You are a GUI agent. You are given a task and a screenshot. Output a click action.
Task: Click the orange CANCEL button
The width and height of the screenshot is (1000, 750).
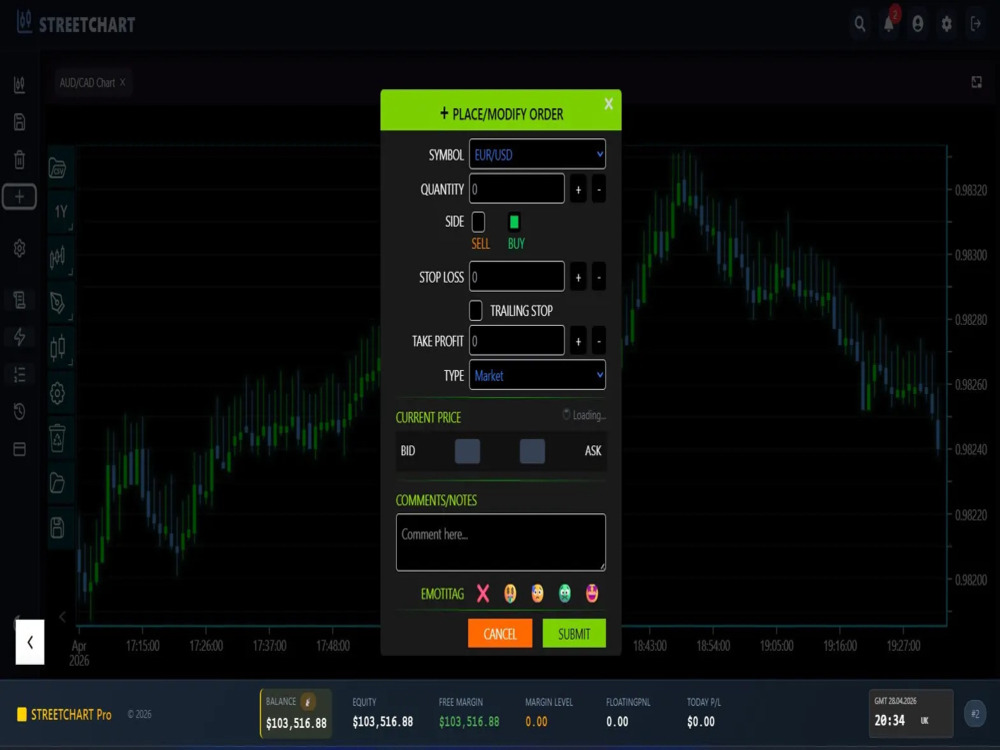tap(500, 633)
